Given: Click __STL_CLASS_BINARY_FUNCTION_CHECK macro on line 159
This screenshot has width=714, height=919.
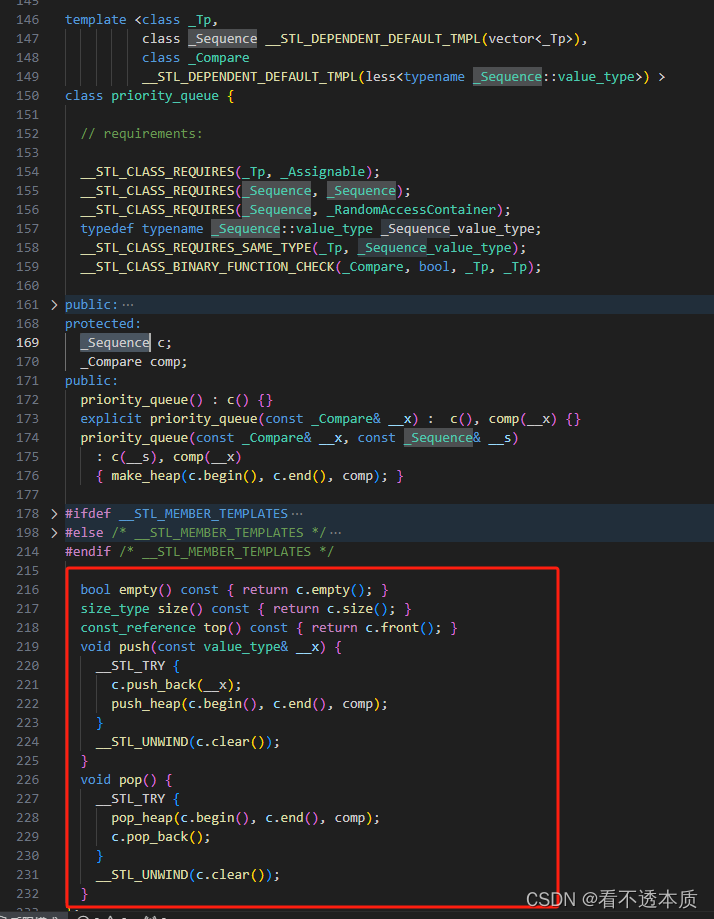Looking at the screenshot, I should [208, 267].
